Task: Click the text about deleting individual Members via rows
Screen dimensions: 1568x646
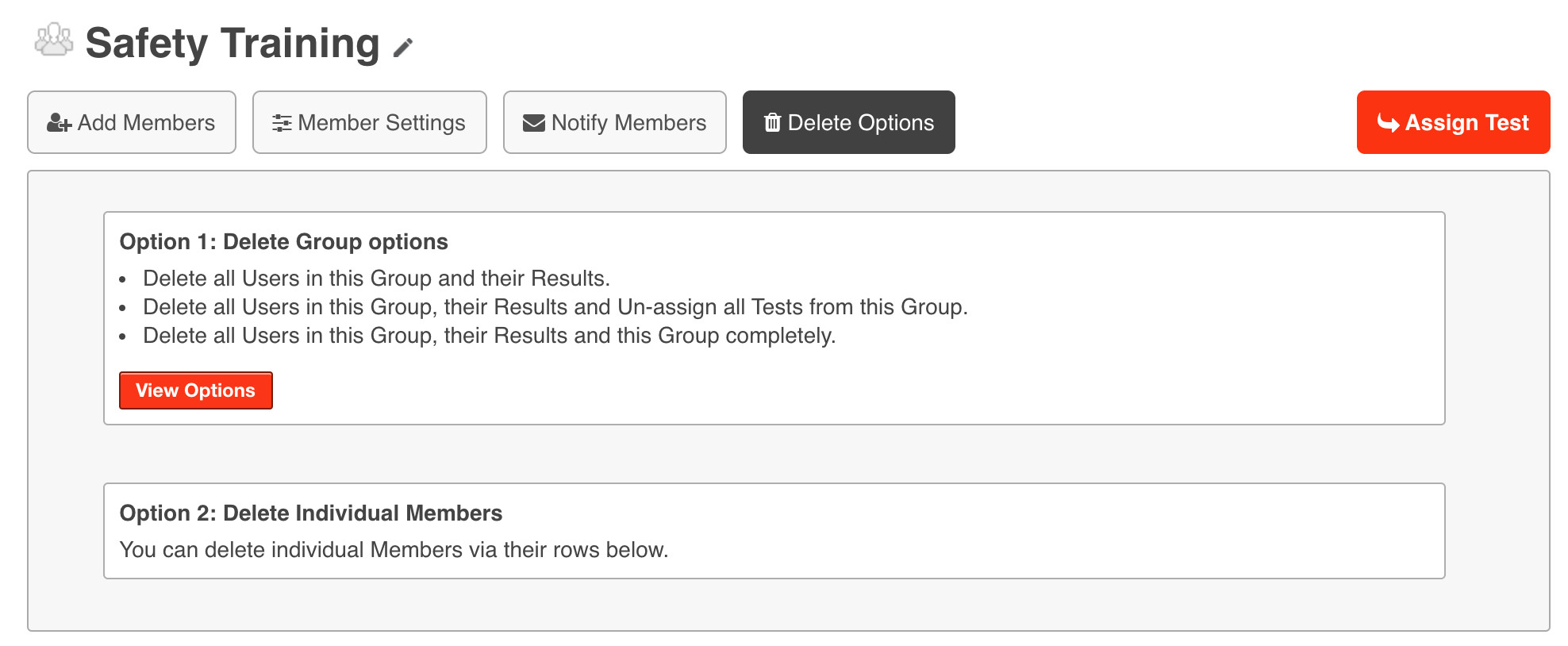Action: 394,550
